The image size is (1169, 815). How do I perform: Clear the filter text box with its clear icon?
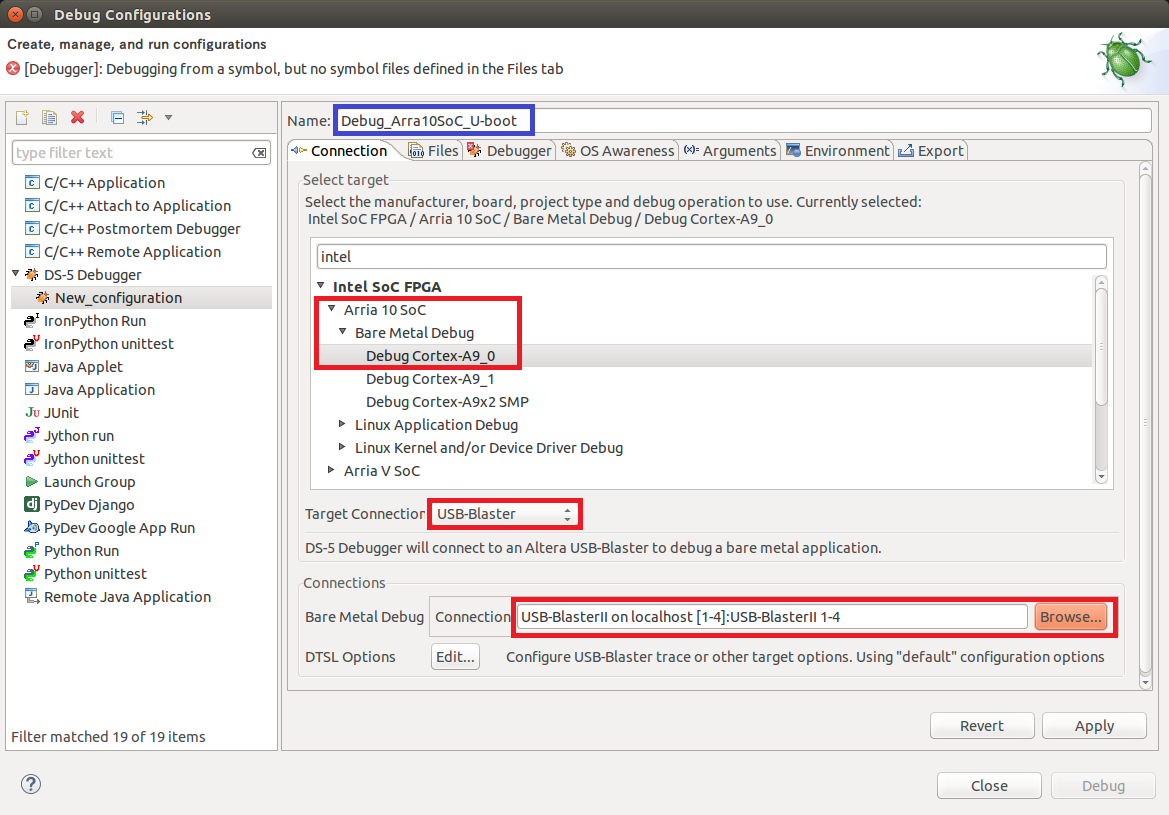click(x=259, y=153)
